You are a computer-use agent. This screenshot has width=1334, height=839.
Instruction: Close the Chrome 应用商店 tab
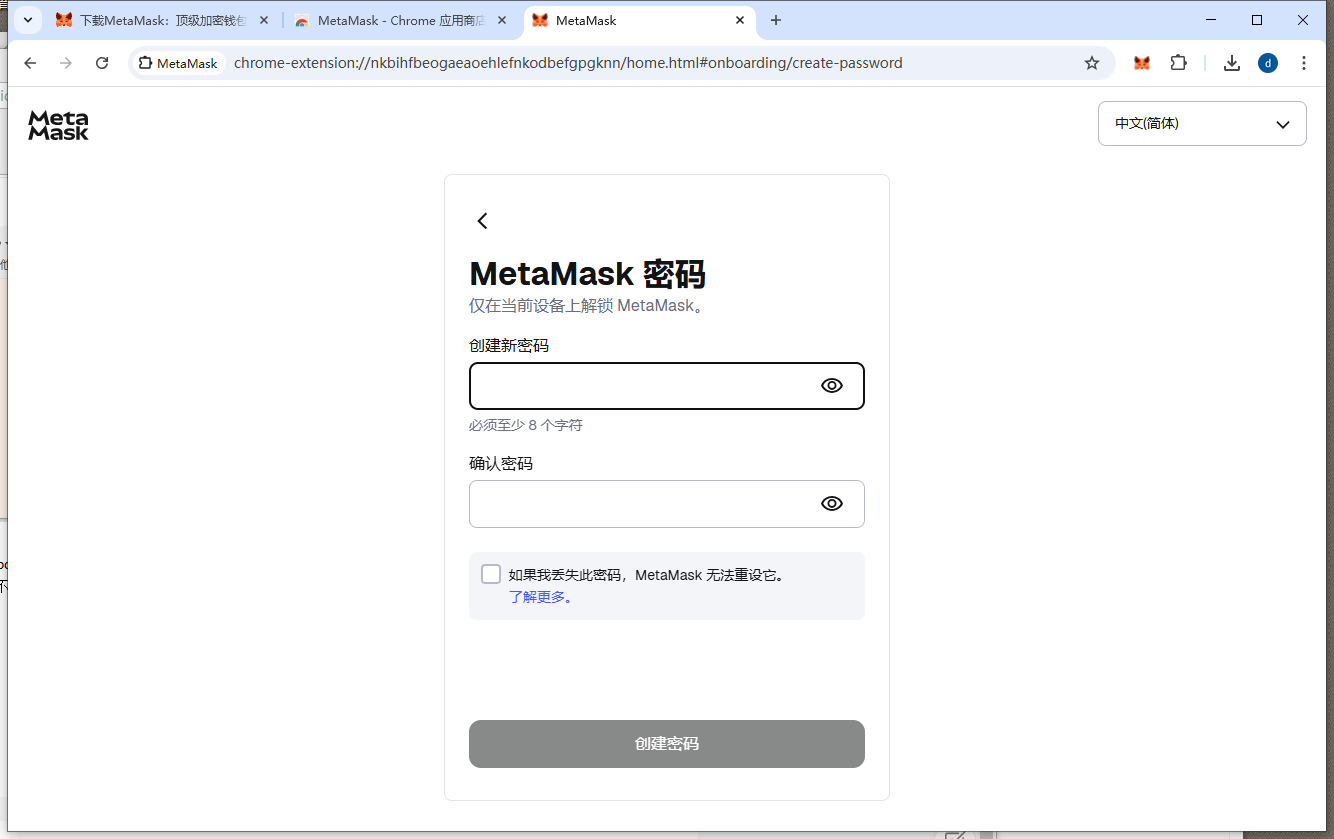click(x=502, y=20)
